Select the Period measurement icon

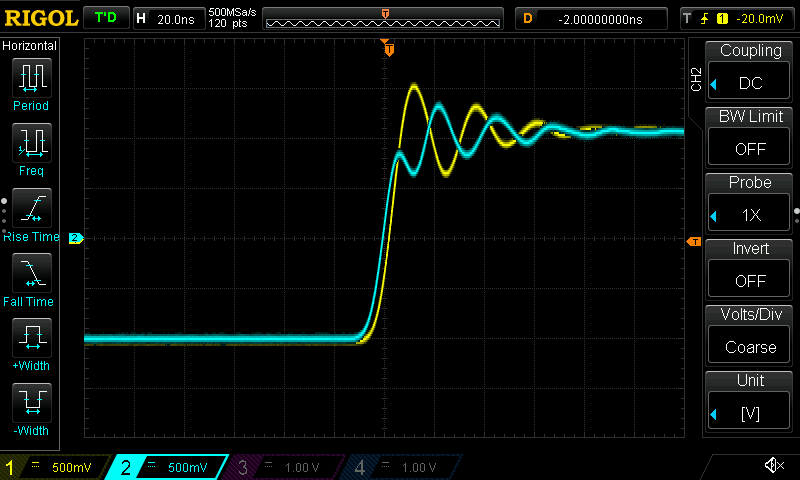coord(32,78)
